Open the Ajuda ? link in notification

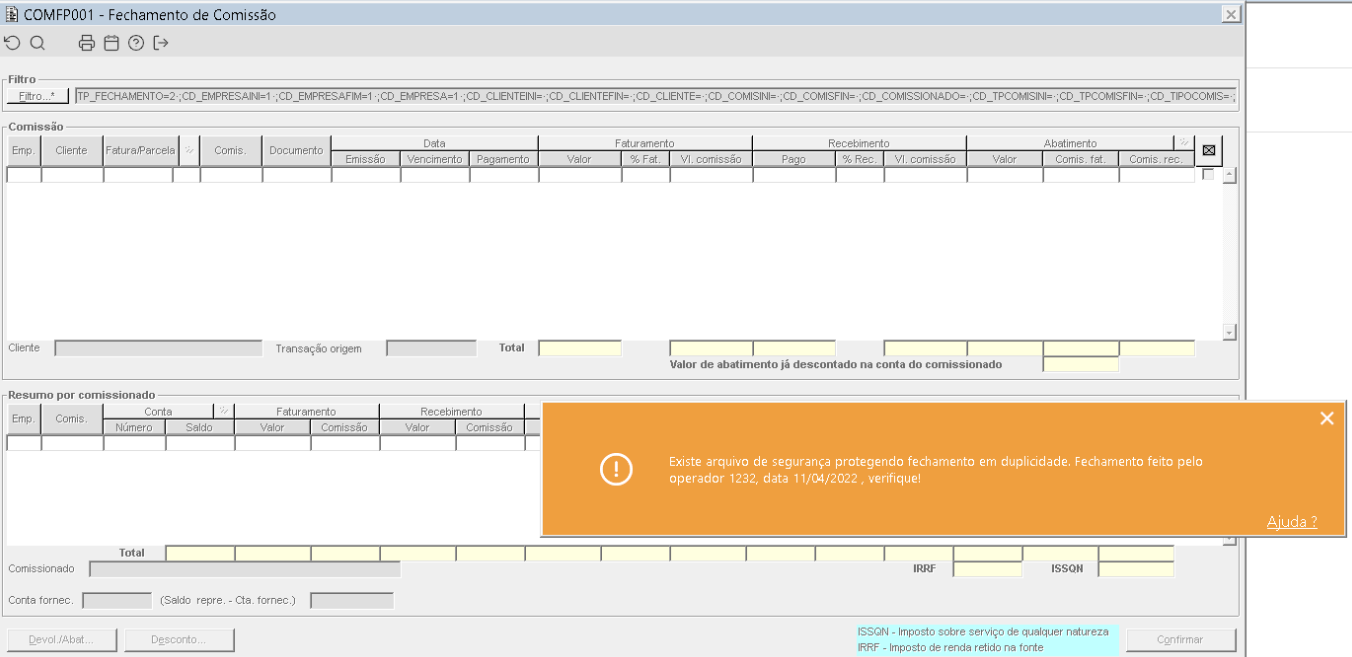click(x=1291, y=522)
